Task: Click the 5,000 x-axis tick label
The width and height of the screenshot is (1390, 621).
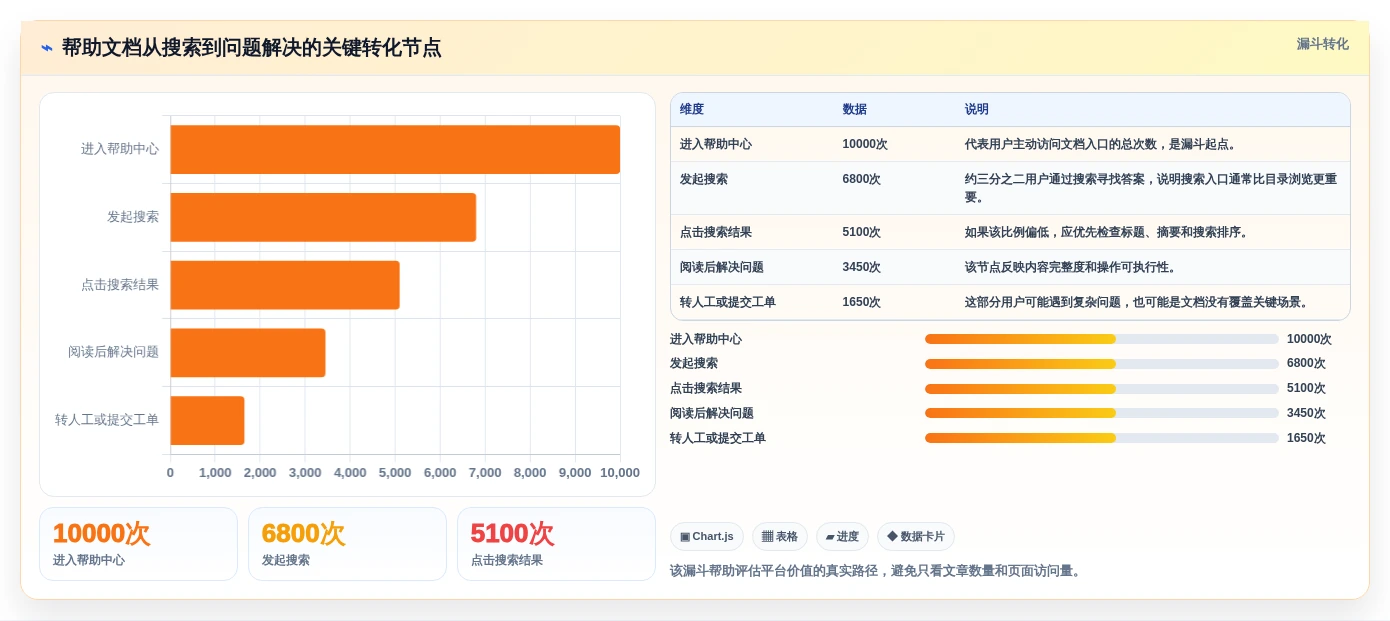Action: click(395, 473)
